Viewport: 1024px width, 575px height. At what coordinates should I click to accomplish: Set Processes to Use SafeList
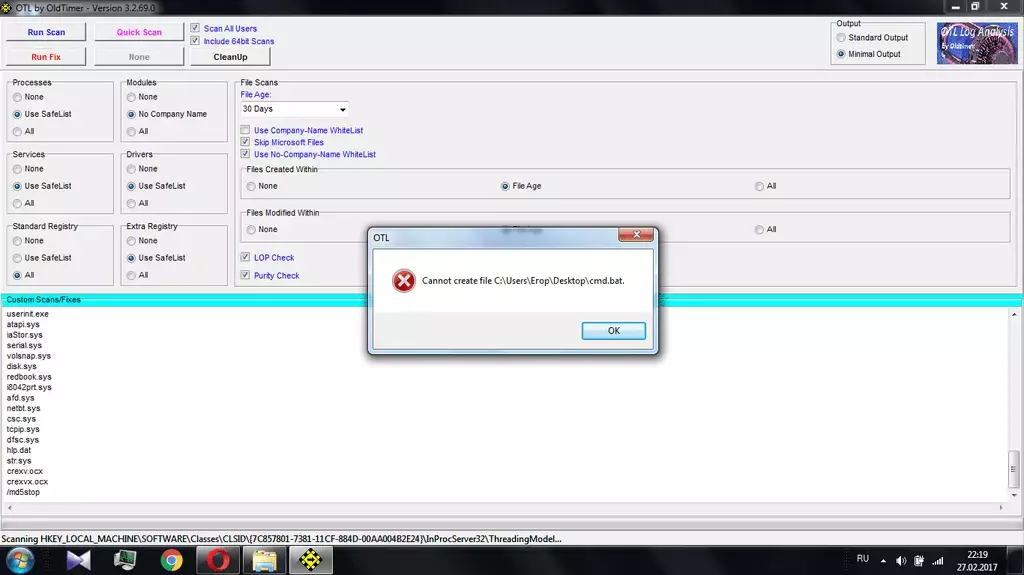[x=17, y=114]
